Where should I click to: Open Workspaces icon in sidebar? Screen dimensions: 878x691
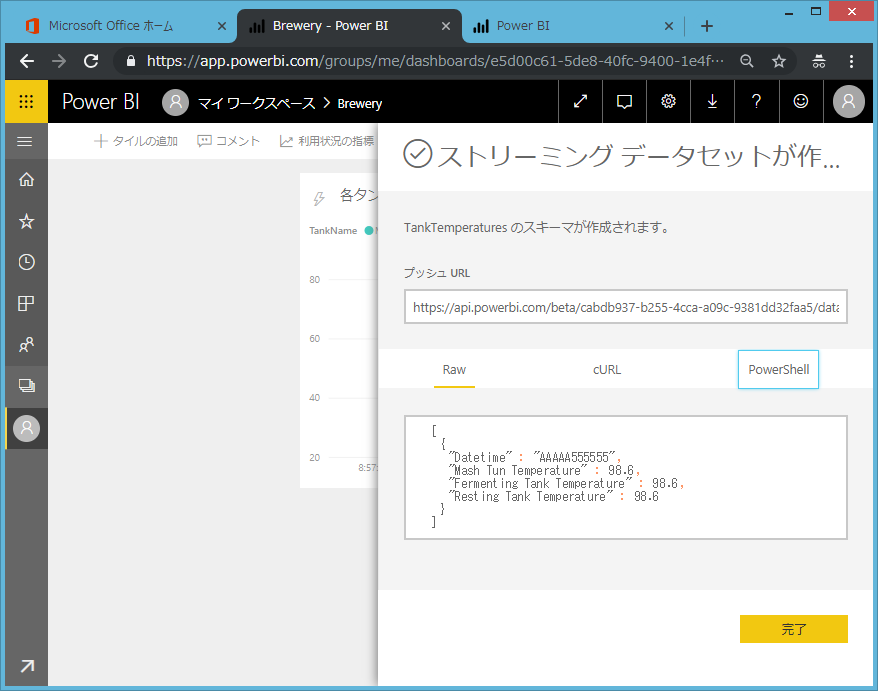pos(26,386)
